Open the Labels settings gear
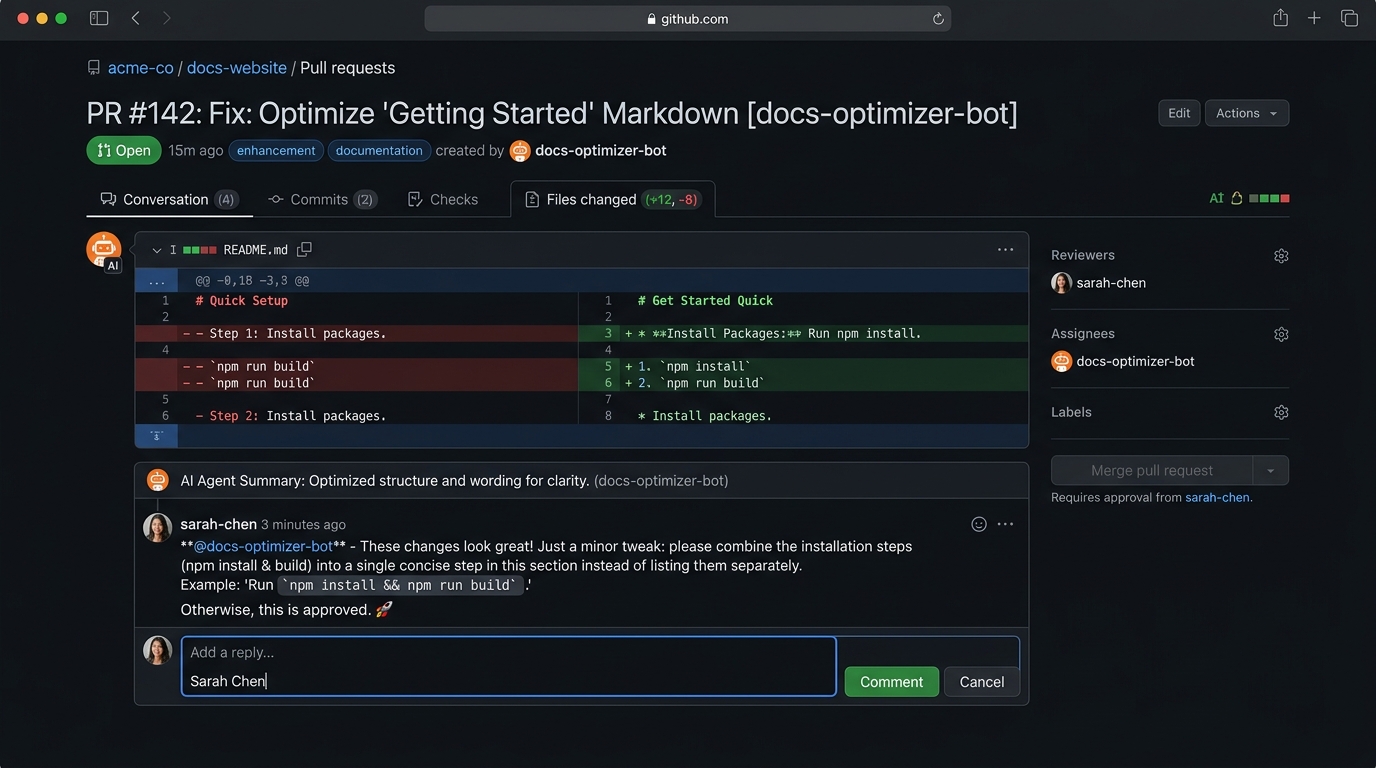This screenshot has width=1376, height=768. (1281, 412)
